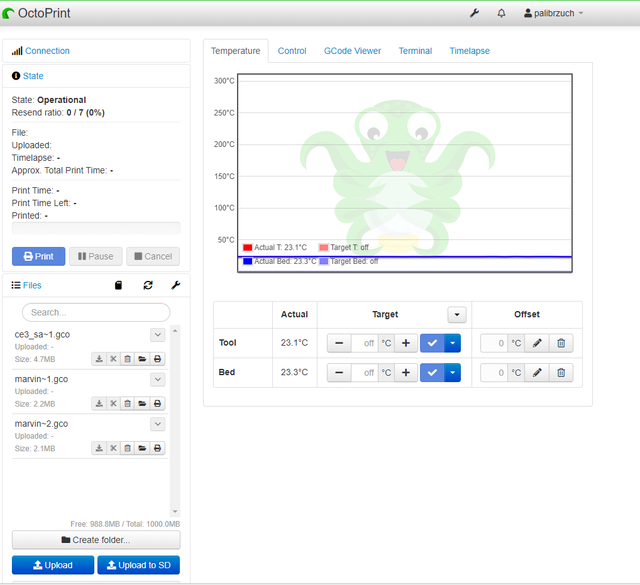Click the Upload to SD button
The height and width of the screenshot is (585, 640).
139,565
